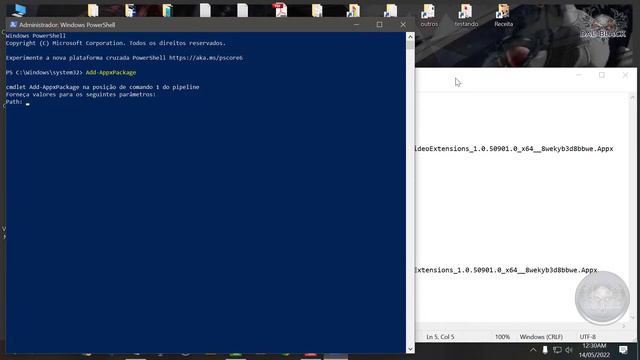Open the 'outros' desktop shortcut
The width and height of the screenshot is (640, 360).
coord(429,16)
